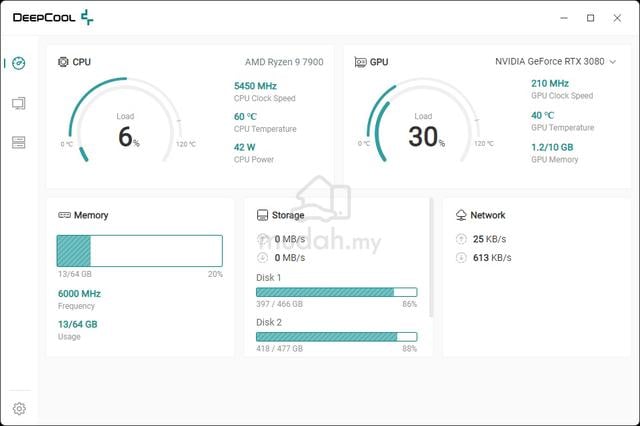Click the 13/64 GB Usage value
The height and width of the screenshot is (426, 640).
[78, 324]
